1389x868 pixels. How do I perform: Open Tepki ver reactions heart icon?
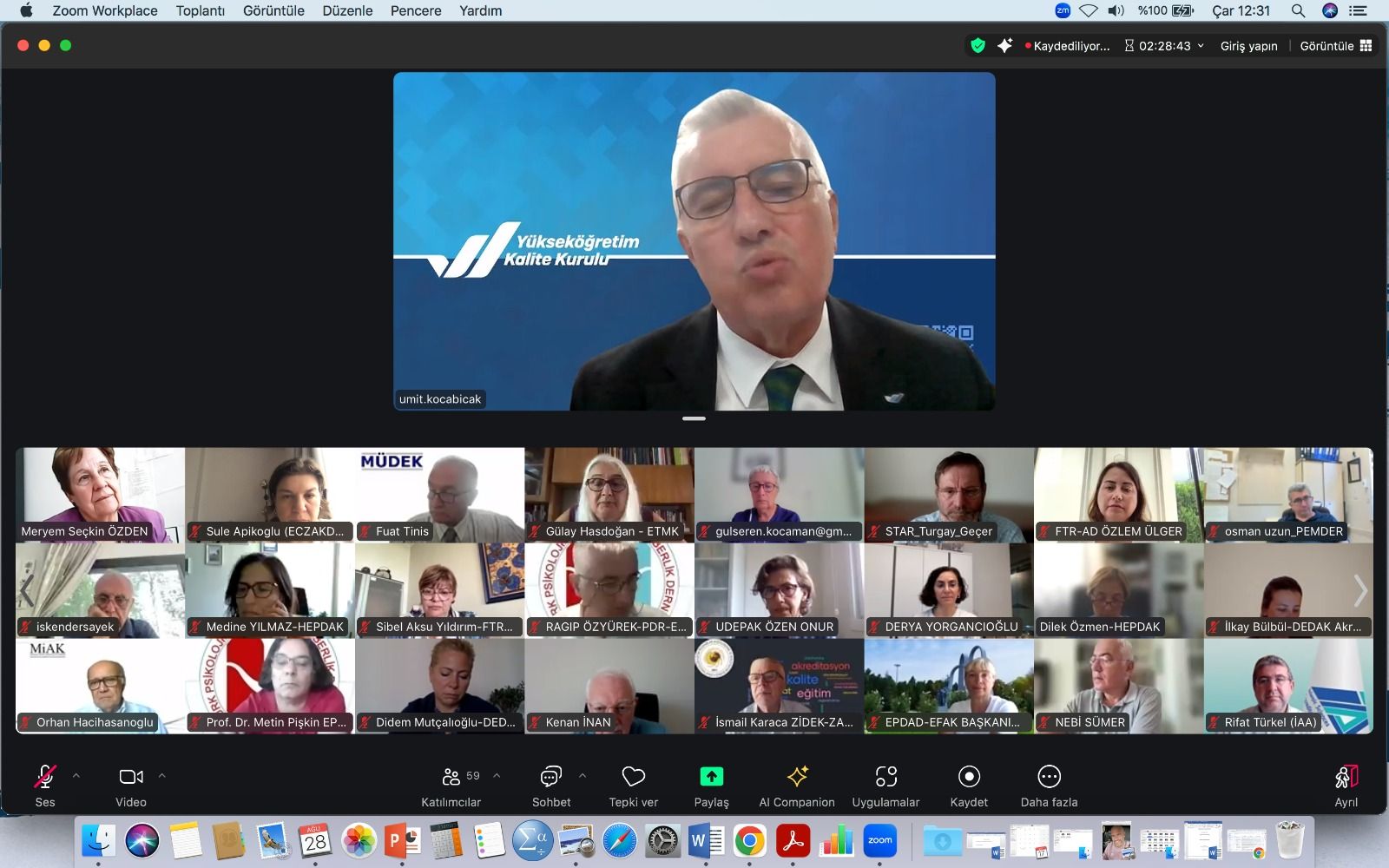(x=633, y=777)
